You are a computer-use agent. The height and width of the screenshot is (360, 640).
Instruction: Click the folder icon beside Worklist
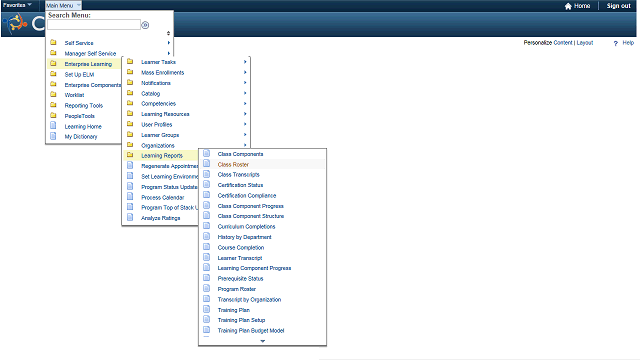click(x=53, y=95)
